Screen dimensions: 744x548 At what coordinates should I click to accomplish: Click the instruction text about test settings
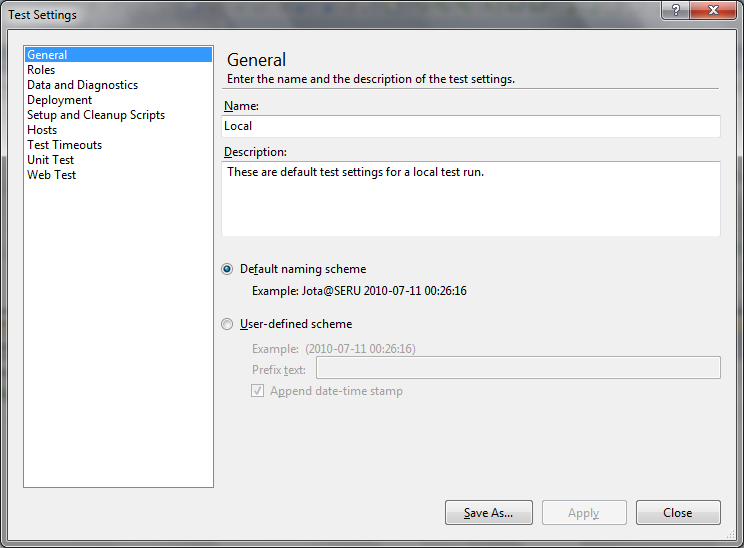(x=371, y=79)
